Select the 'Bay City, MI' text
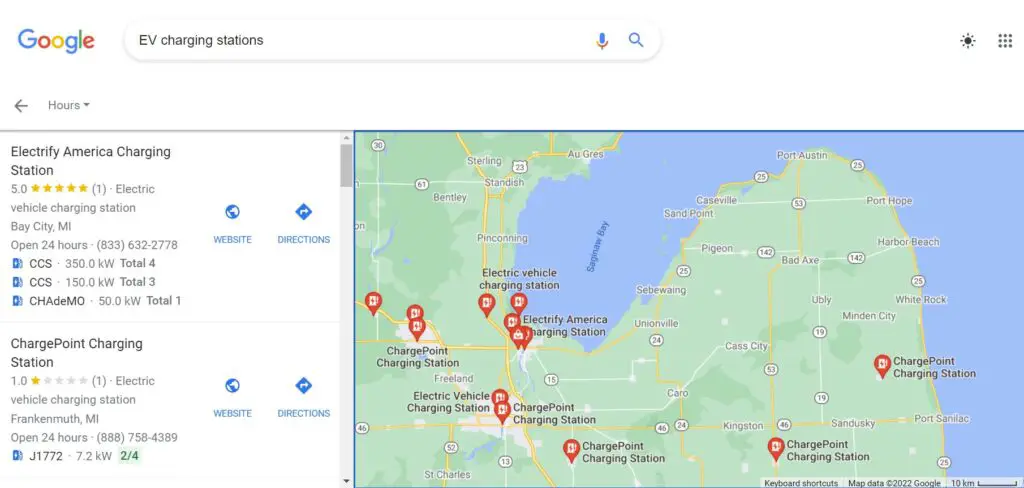Screen dimensions: 1024x488 pyautogui.click(x=41, y=227)
